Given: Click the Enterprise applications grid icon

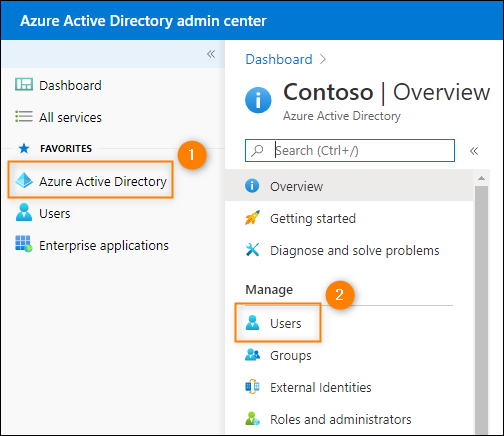Looking at the screenshot, I should pyautogui.click(x=24, y=244).
